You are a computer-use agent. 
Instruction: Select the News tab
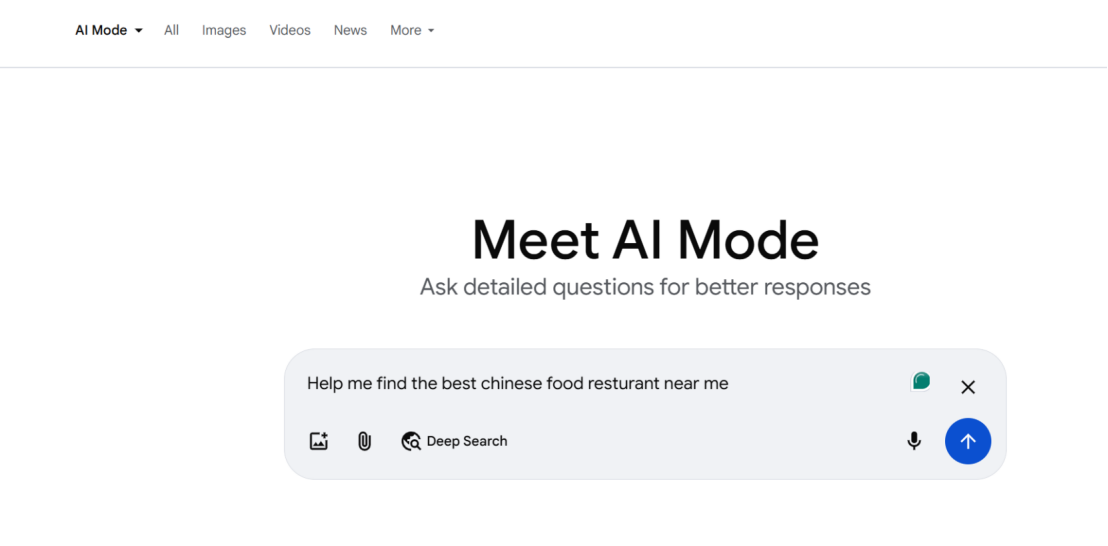click(x=350, y=30)
